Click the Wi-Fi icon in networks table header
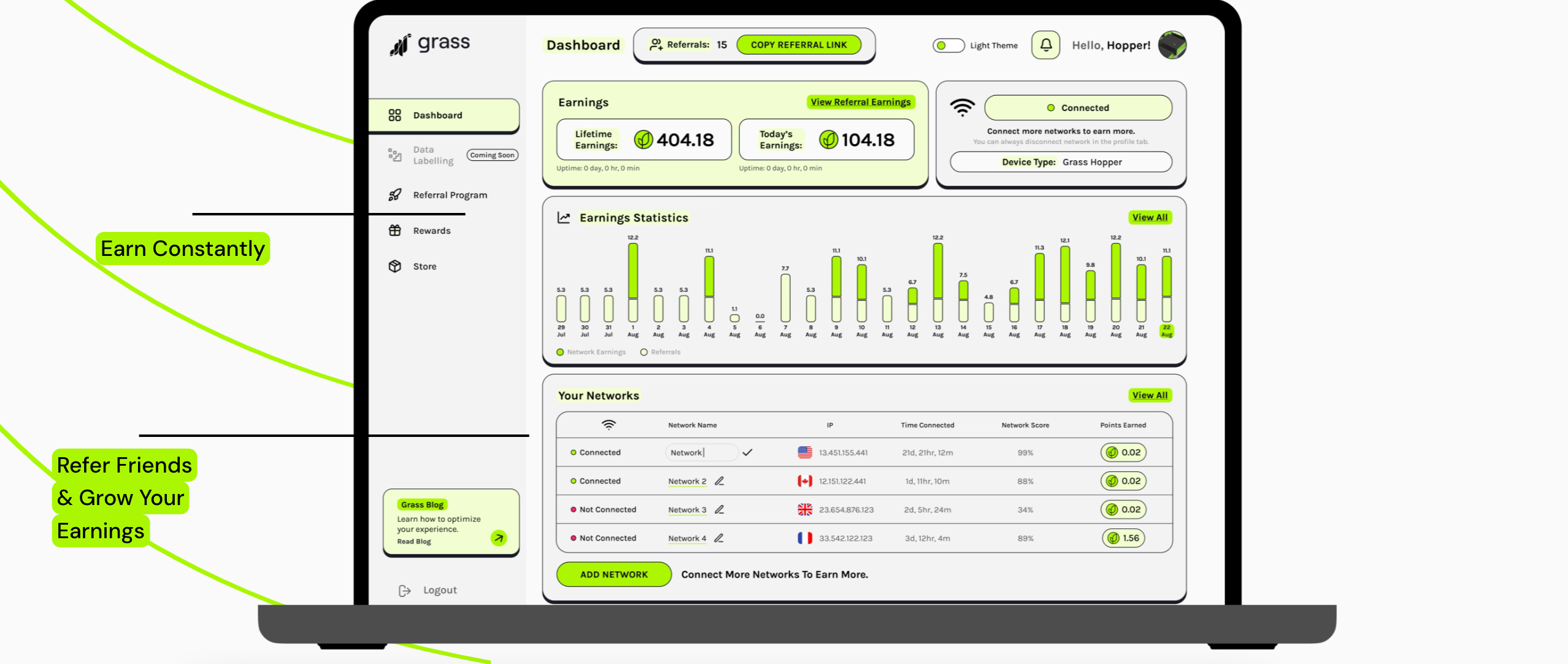Viewport: 1568px width, 664px height. [608, 425]
